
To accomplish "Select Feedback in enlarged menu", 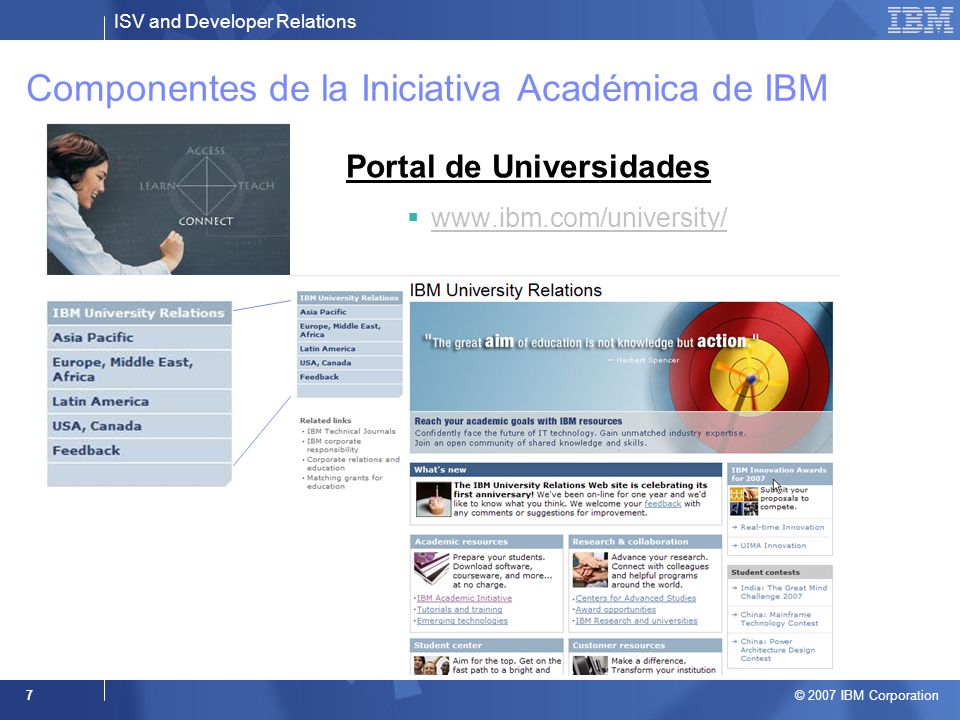I will pos(140,451).
